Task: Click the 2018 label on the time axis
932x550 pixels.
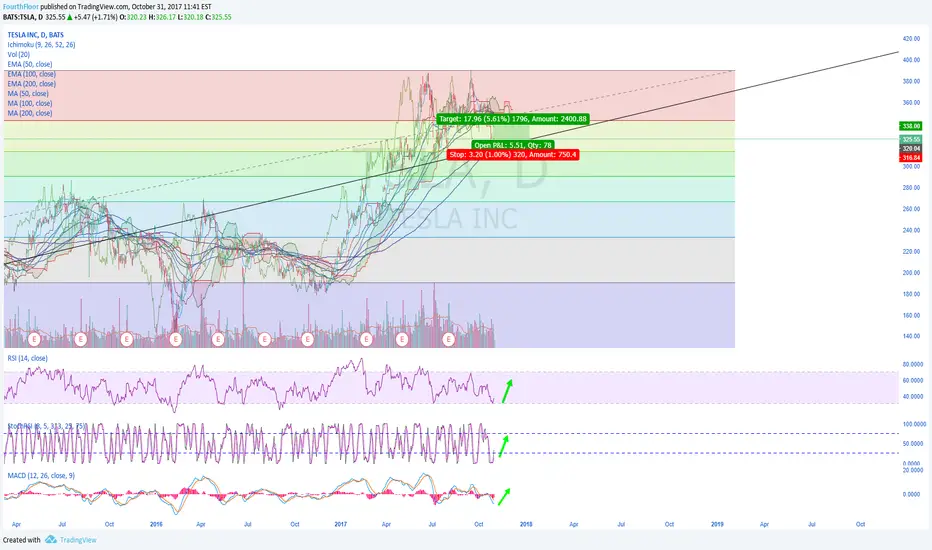Action: coord(526,524)
